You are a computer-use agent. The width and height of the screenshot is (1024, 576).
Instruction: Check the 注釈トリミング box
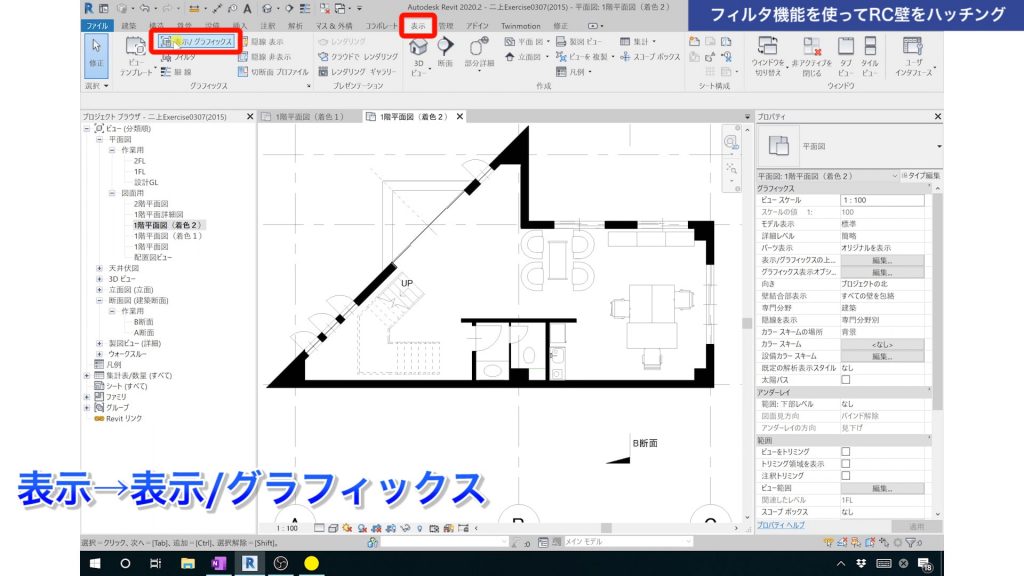[846, 475]
